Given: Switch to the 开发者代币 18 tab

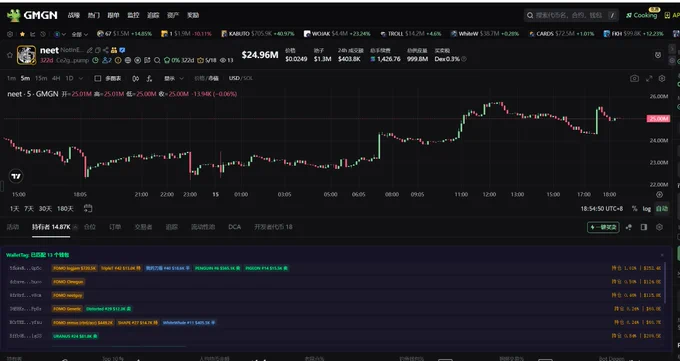Looking at the screenshot, I should tap(273, 227).
